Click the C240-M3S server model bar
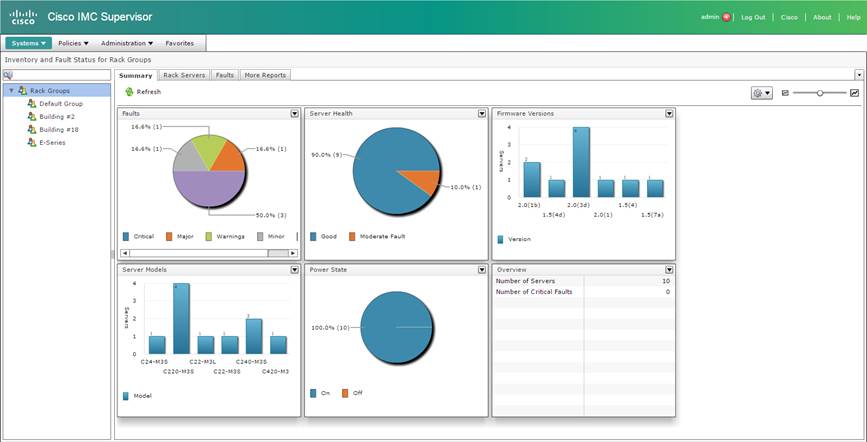 coord(254,336)
